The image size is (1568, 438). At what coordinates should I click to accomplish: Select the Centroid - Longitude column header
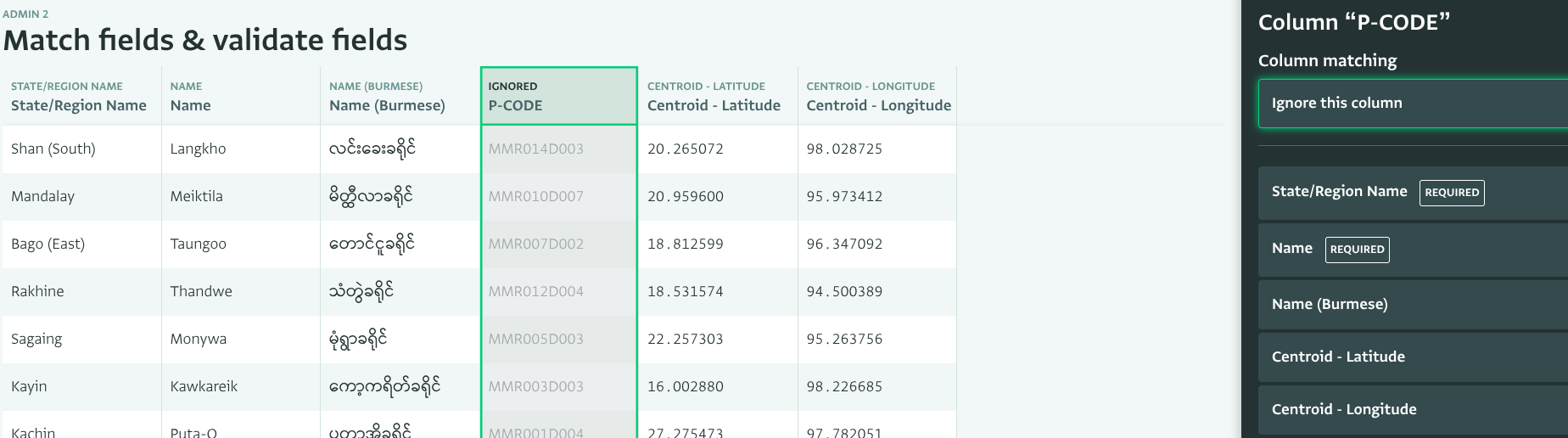pyautogui.click(x=877, y=96)
